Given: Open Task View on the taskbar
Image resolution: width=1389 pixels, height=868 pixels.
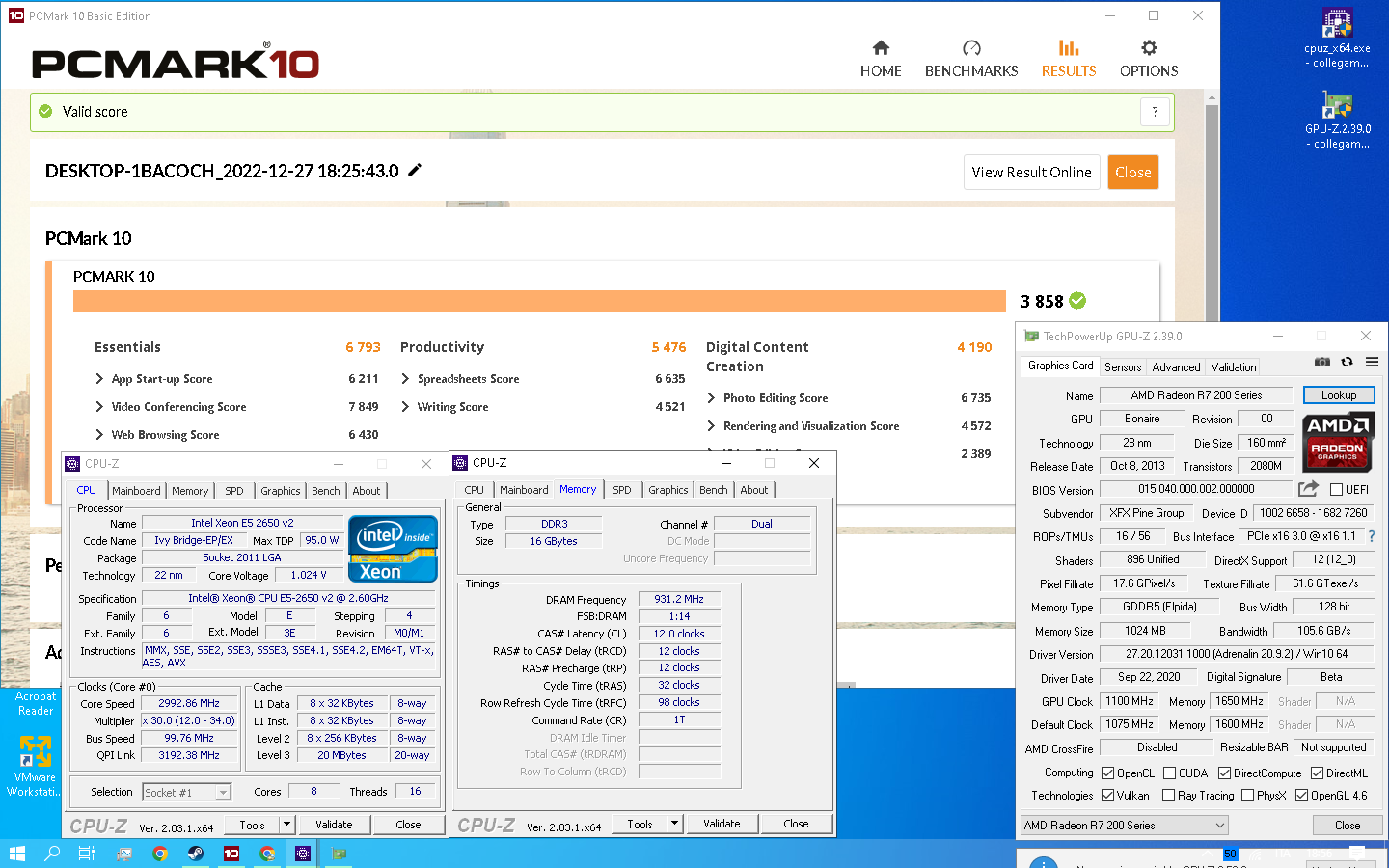Looking at the screenshot, I should pos(87,854).
